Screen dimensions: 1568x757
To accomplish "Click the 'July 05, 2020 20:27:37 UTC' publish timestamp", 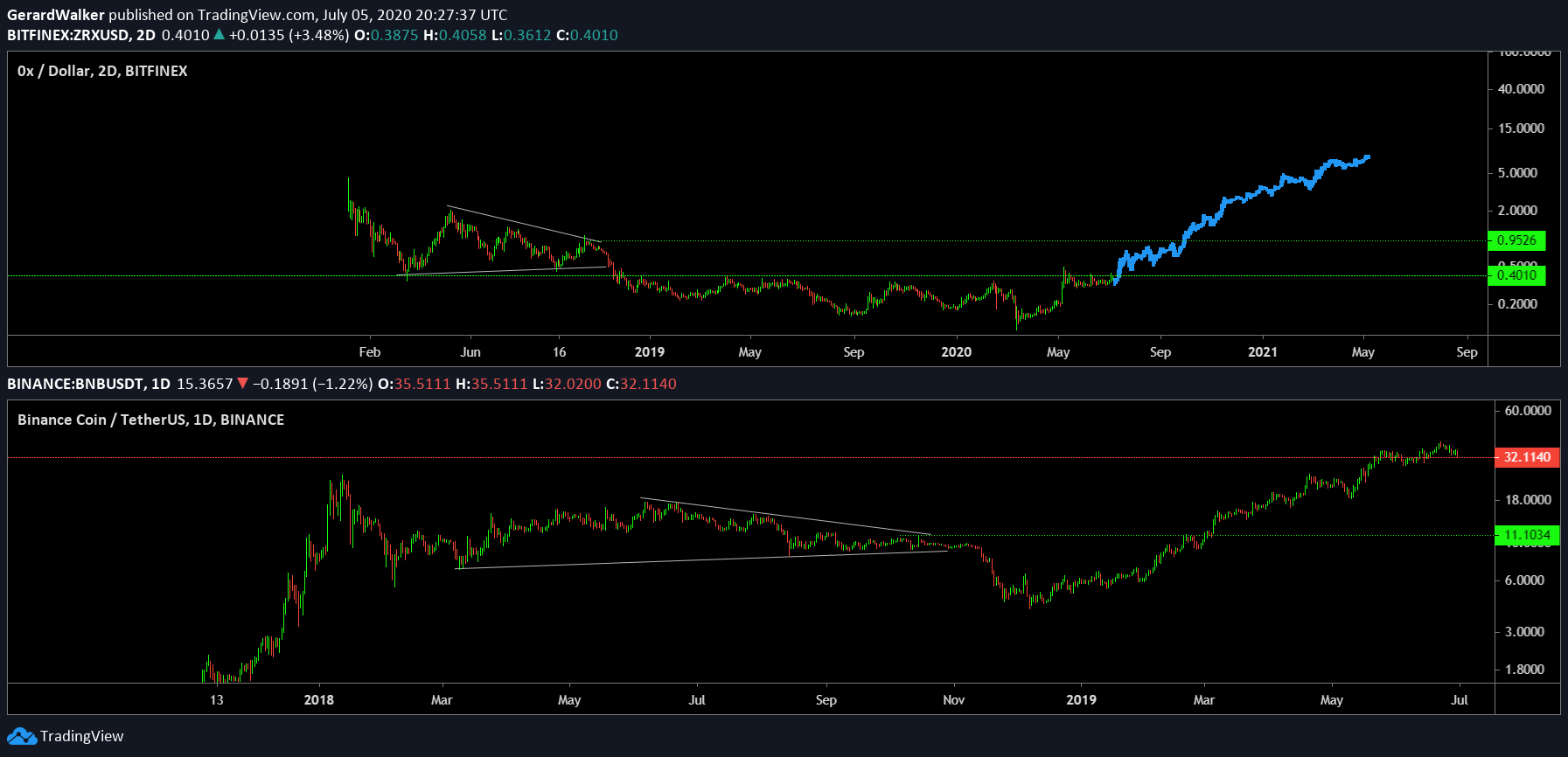I will 415,15.
